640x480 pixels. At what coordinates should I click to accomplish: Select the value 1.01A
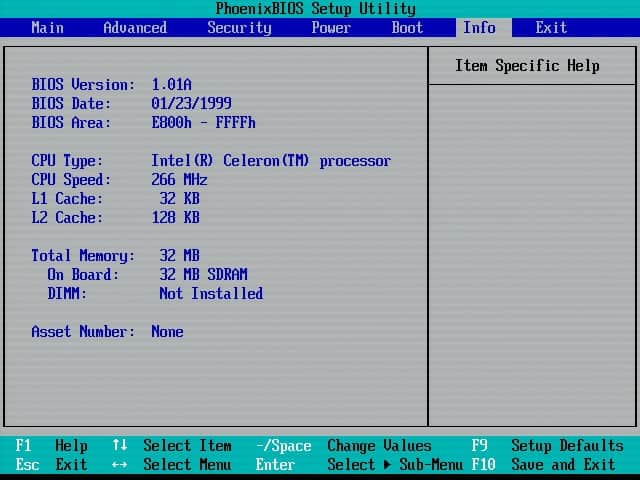tap(171, 84)
